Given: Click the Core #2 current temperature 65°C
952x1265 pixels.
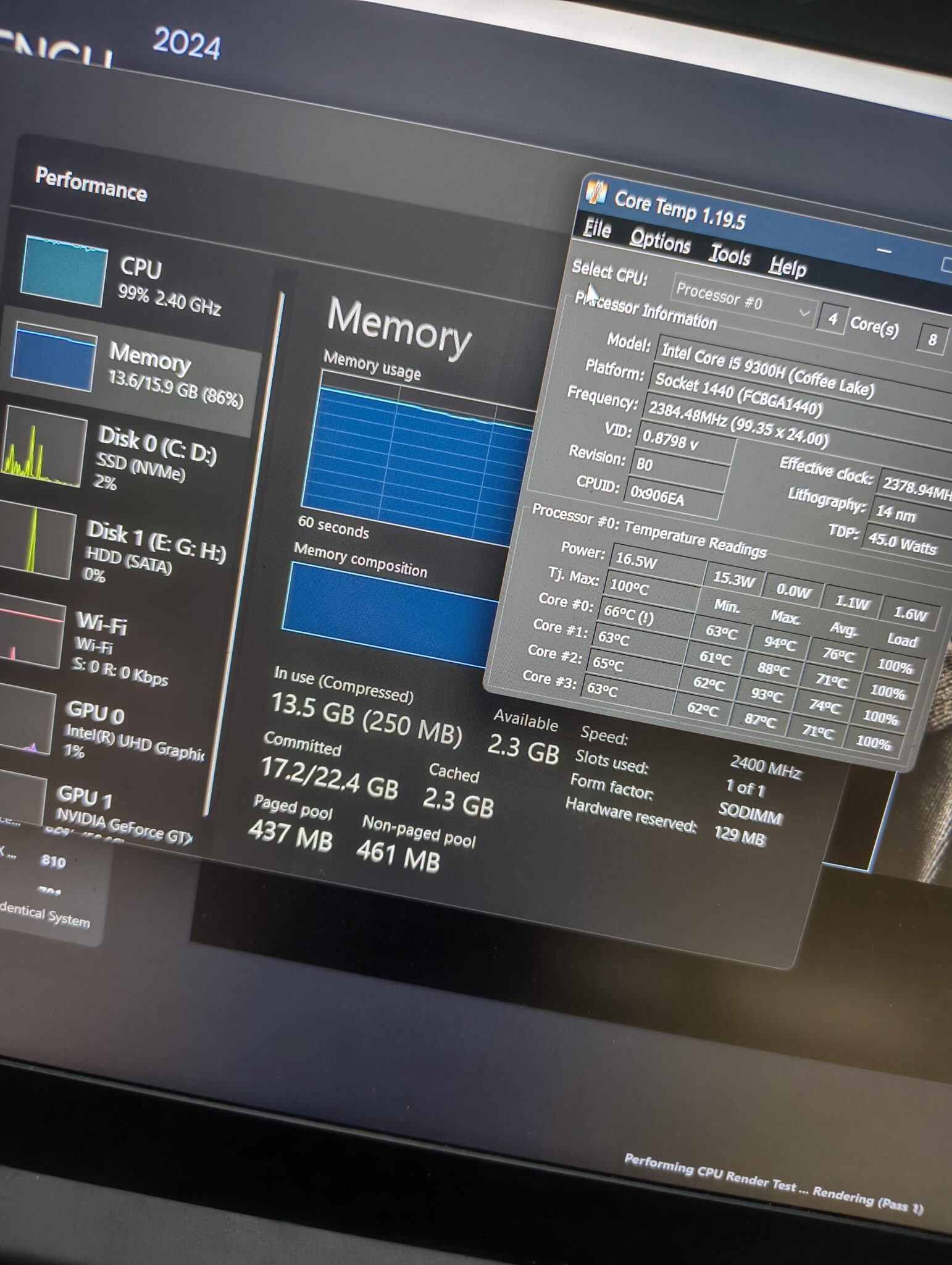Looking at the screenshot, I should (x=635, y=665).
